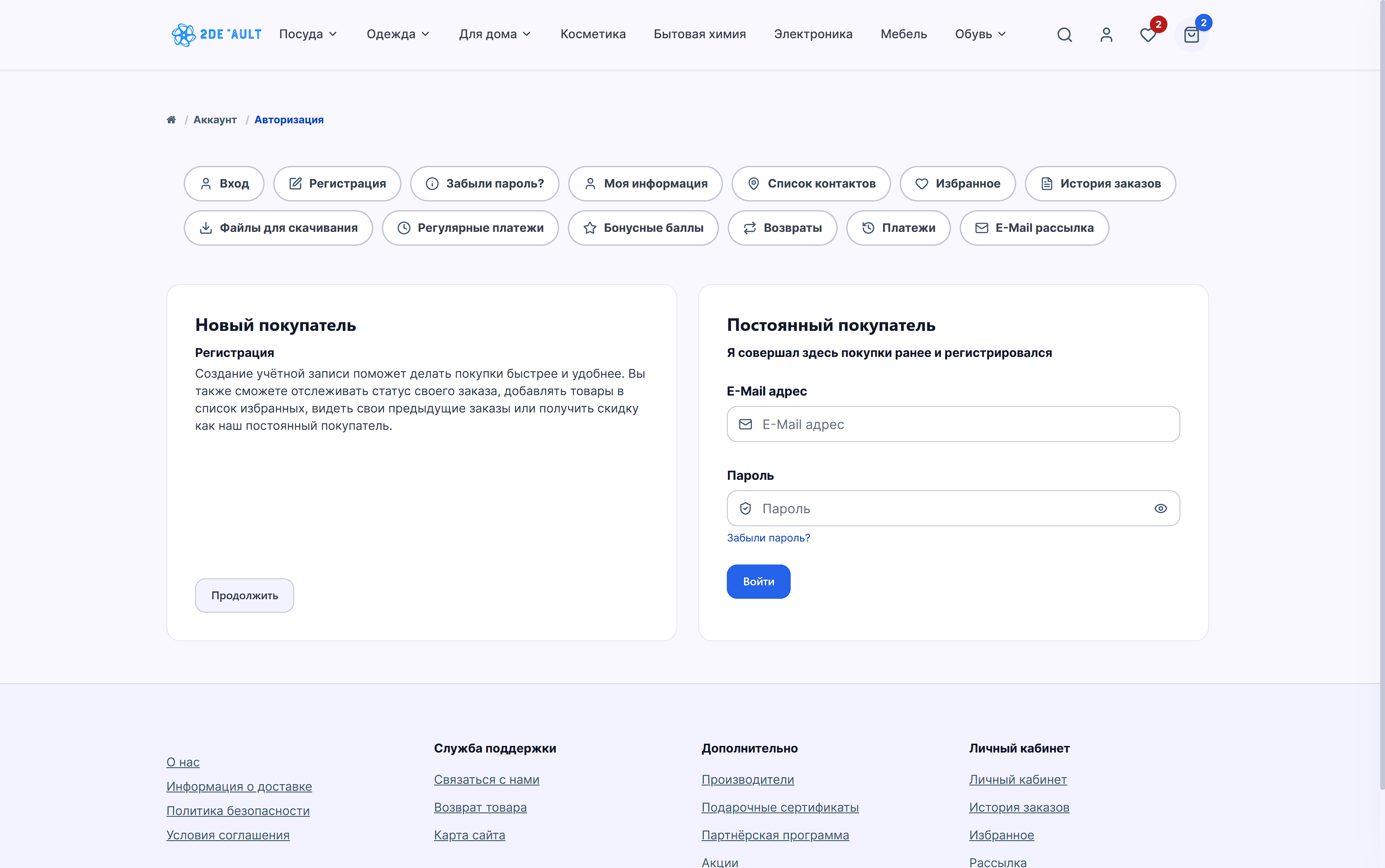This screenshot has width=1385, height=868.
Task: Select the Моя информация pill
Action: [646, 184]
